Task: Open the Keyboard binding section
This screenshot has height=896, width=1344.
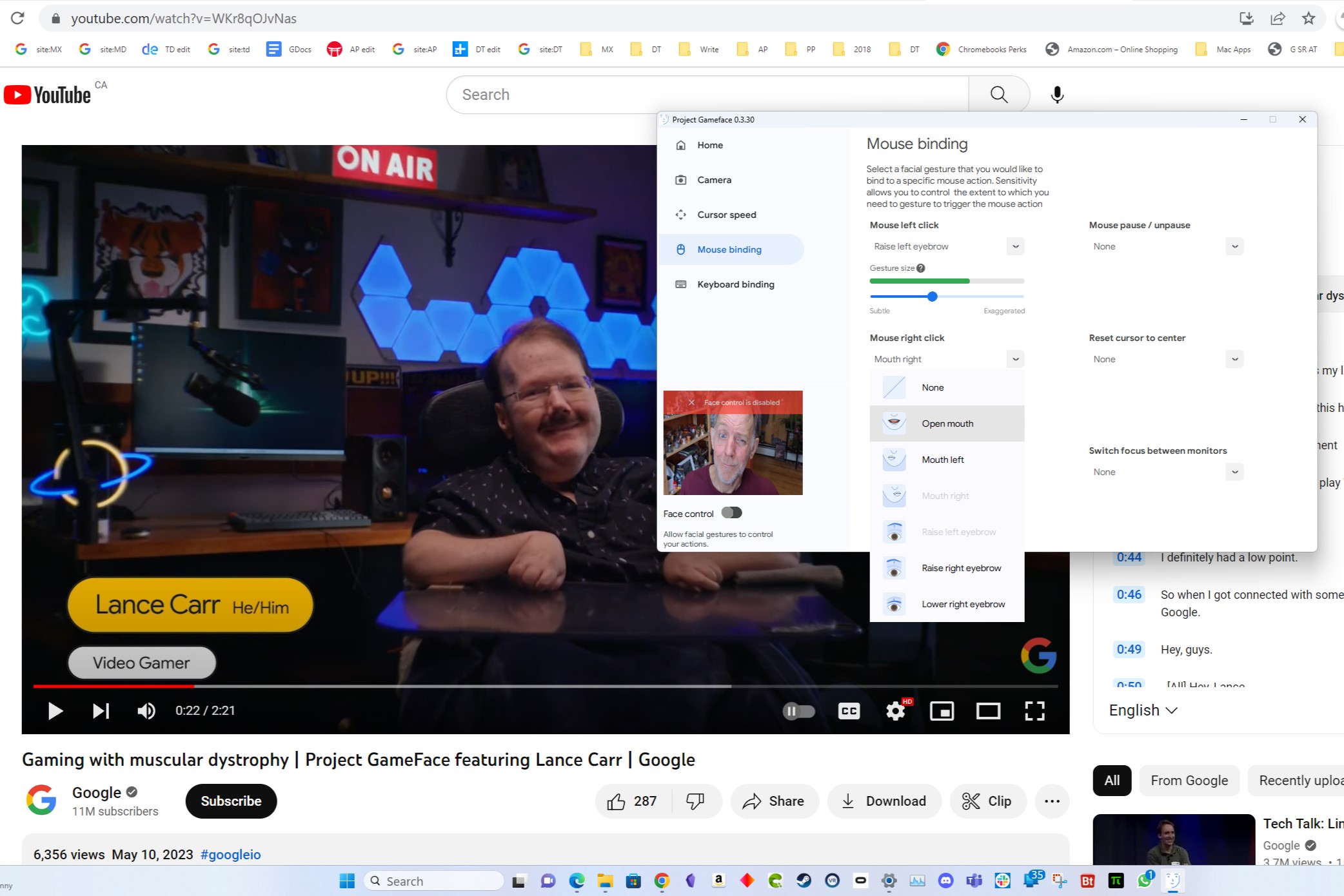Action: click(x=735, y=284)
